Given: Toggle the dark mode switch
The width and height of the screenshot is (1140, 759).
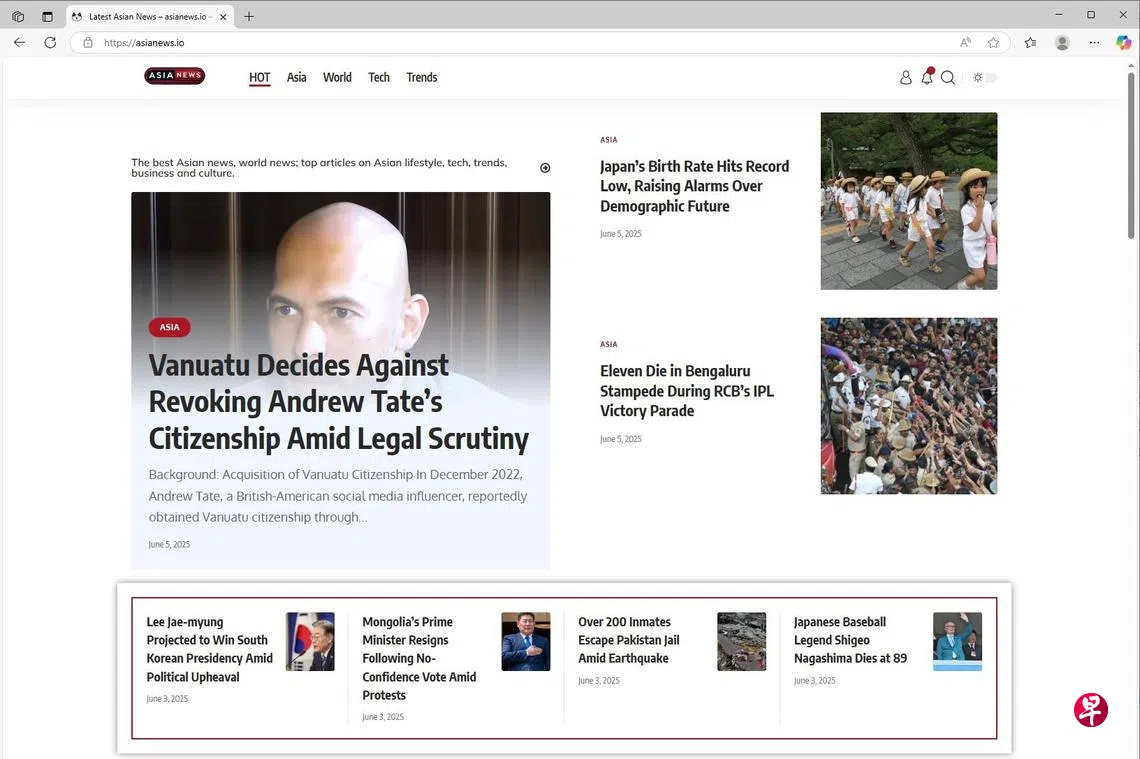Looking at the screenshot, I should point(985,78).
